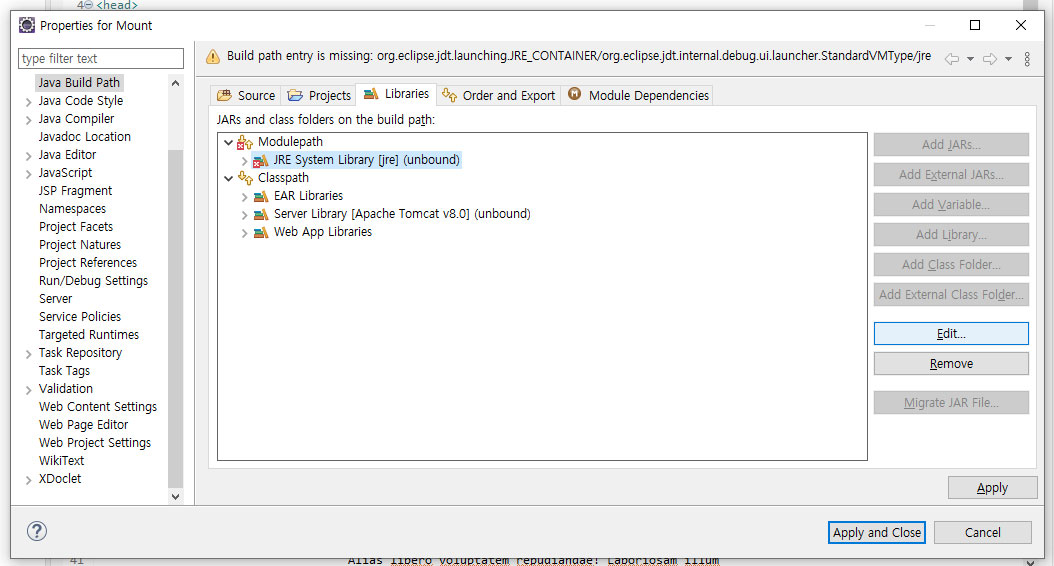Screen dimensions: 1054x566
Task: Open Web Content Settings page
Action: coord(98,407)
